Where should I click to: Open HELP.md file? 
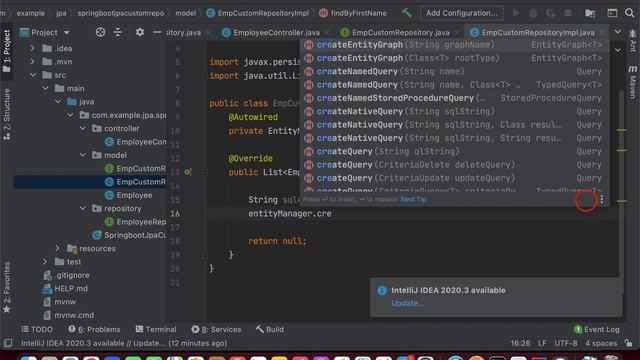click(65, 288)
